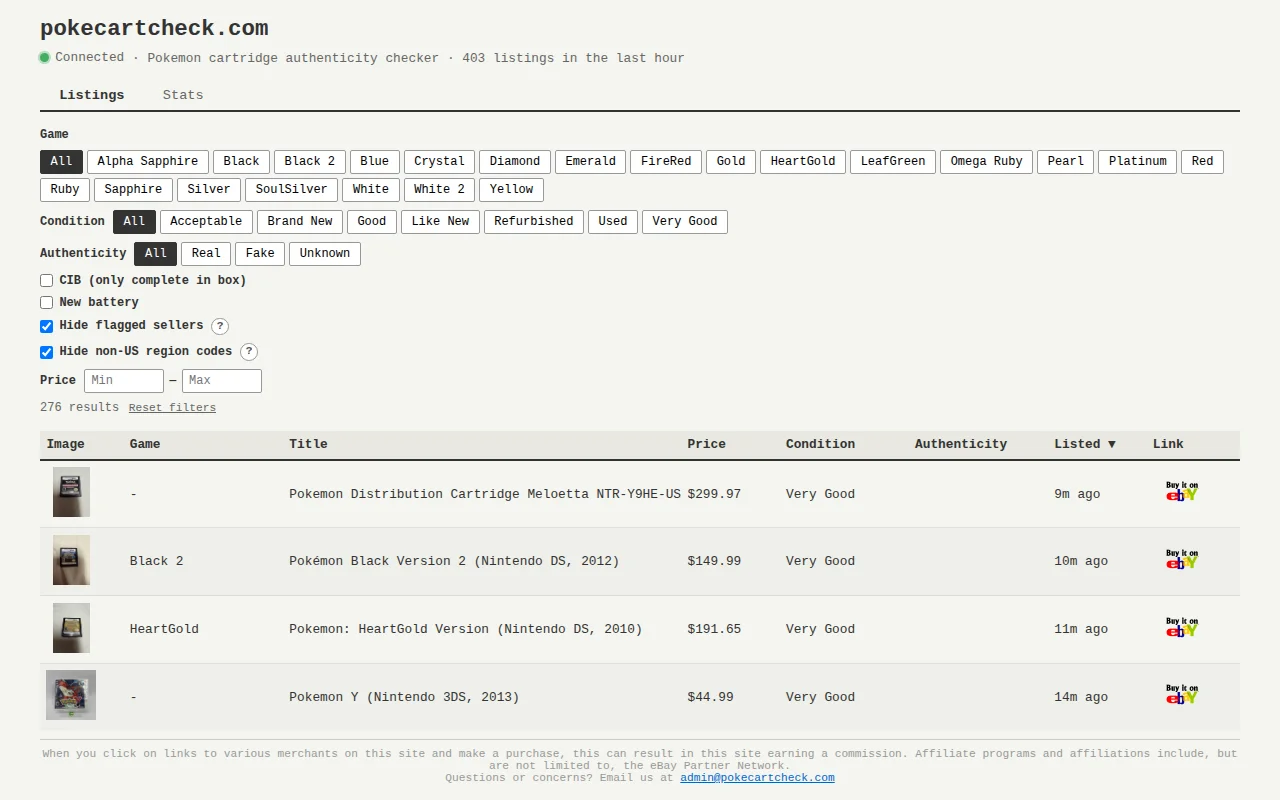The width and height of the screenshot is (1280, 800).
Task: Select the $299.97 price cell
Action: point(714,494)
